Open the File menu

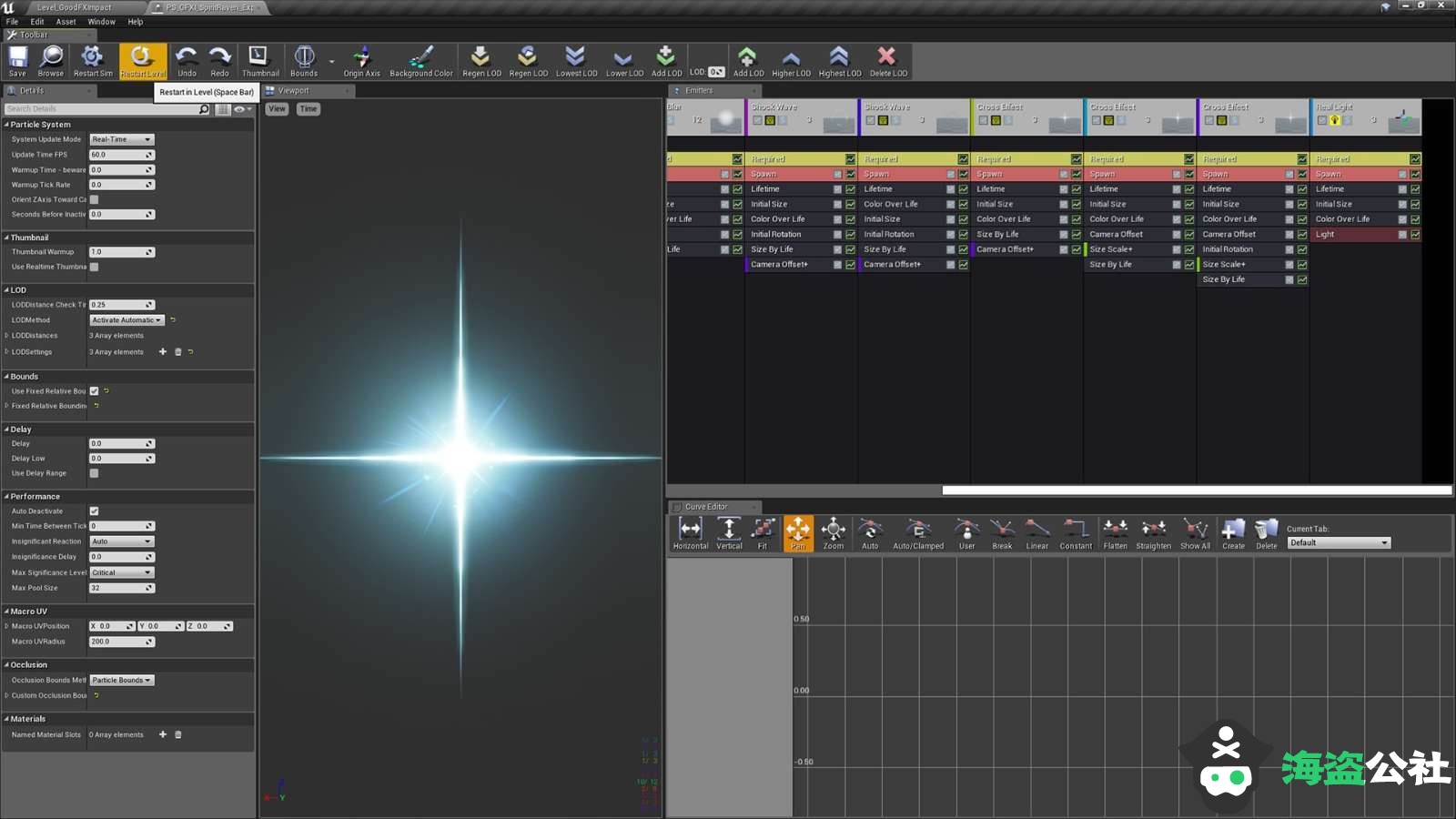click(12, 22)
